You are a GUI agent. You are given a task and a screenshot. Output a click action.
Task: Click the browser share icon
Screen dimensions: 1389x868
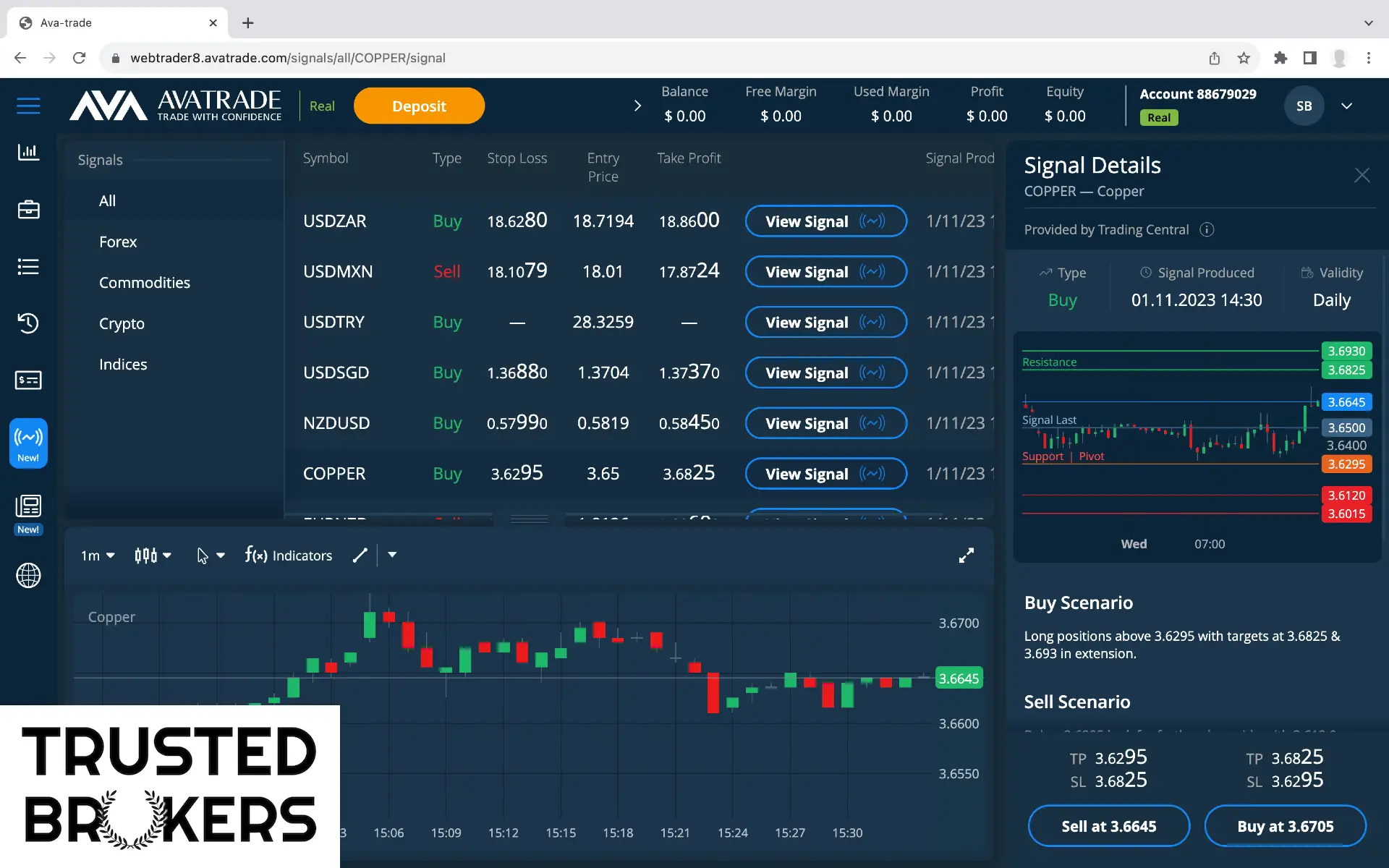[x=1215, y=58]
